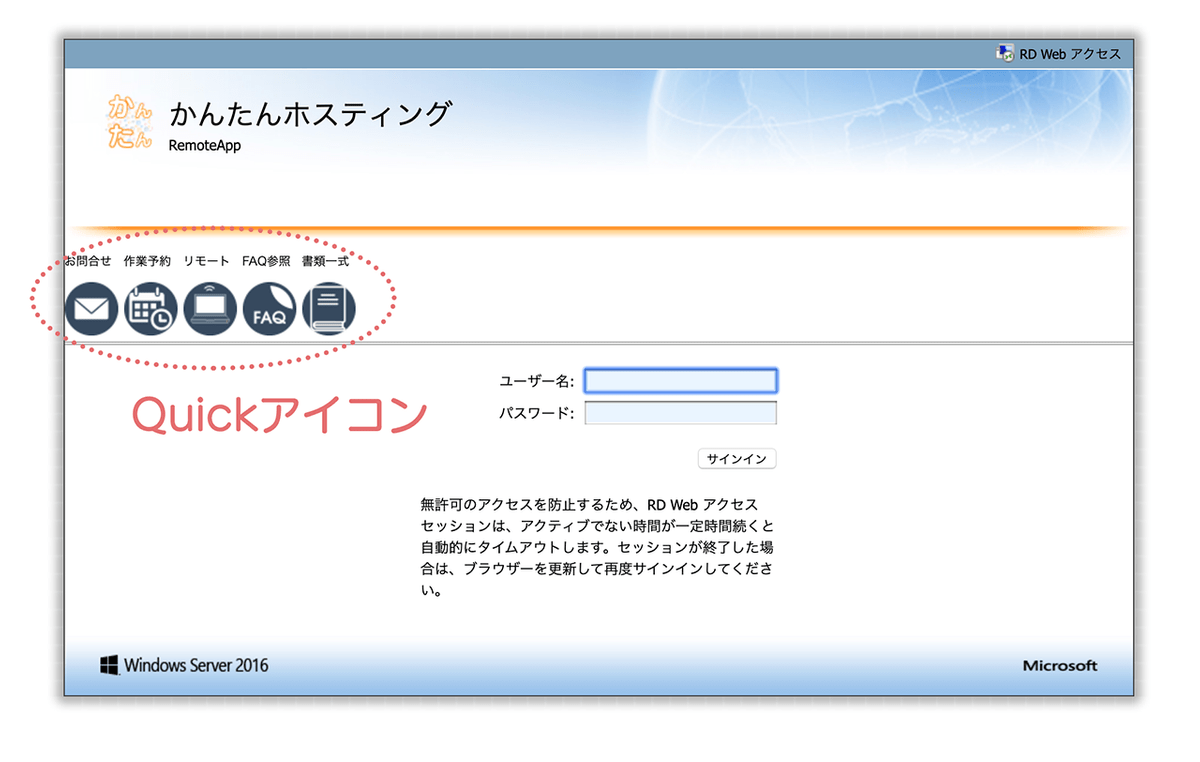Click the RD Web アクセス computer icon
This screenshot has height=762, width=1200.
click(1005, 53)
